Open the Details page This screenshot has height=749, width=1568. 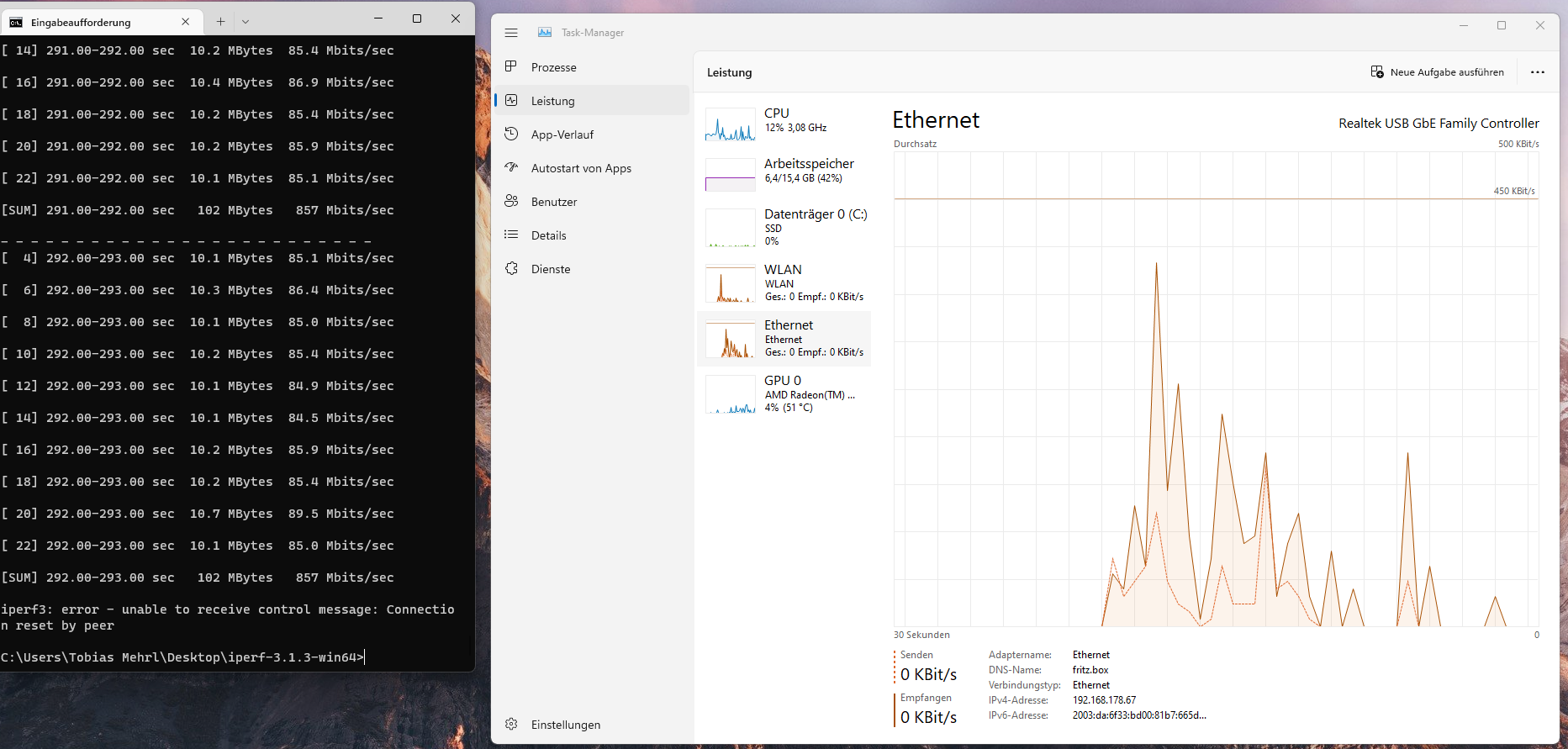coord(592,235)
